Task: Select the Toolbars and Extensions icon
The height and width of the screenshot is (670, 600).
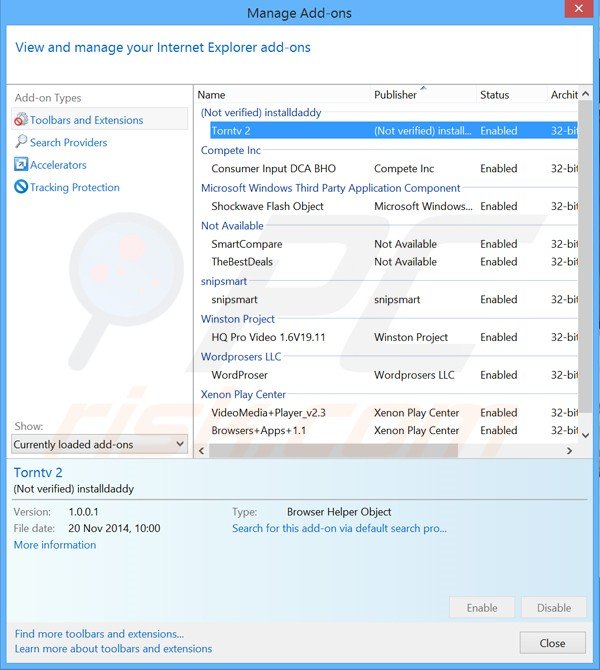Action: point(21,120)
